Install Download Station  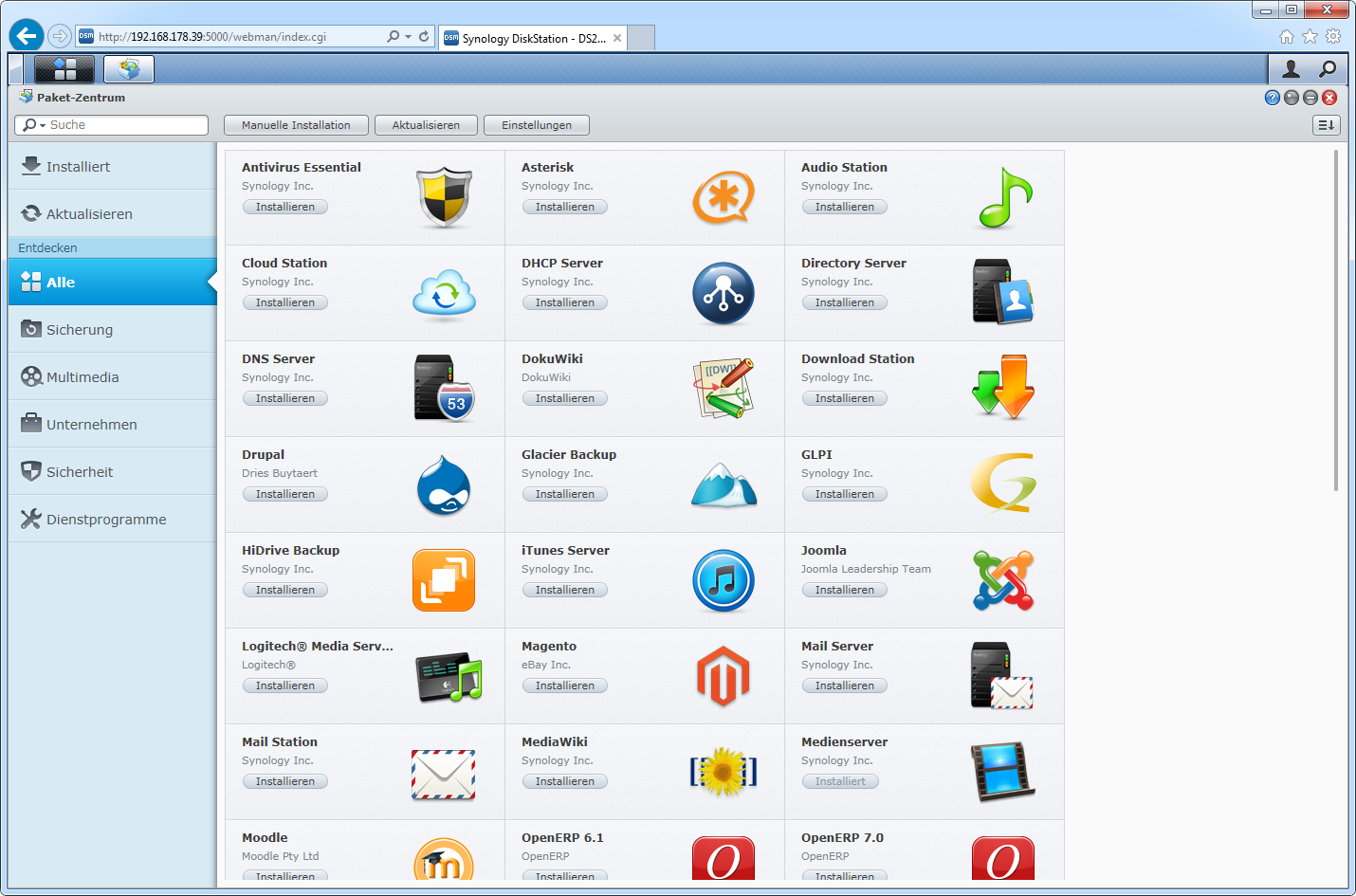pos(845,398)
